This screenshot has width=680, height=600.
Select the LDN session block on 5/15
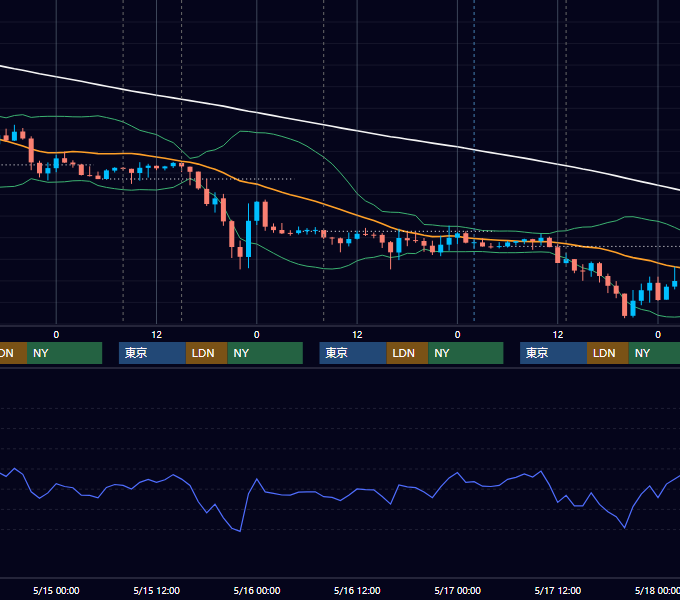pos(206,353)
